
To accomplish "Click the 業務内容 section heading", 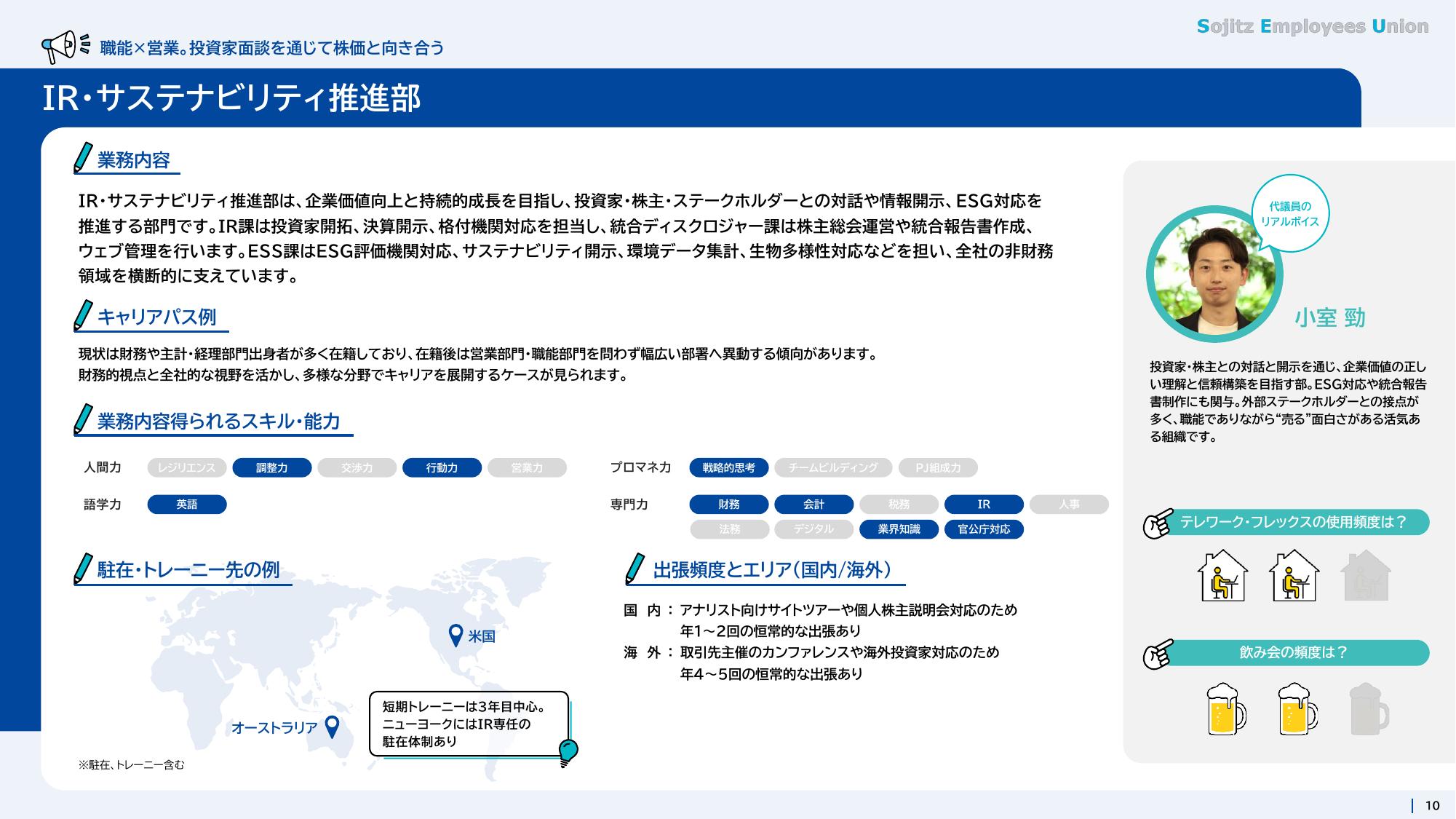I will [134, 160].
